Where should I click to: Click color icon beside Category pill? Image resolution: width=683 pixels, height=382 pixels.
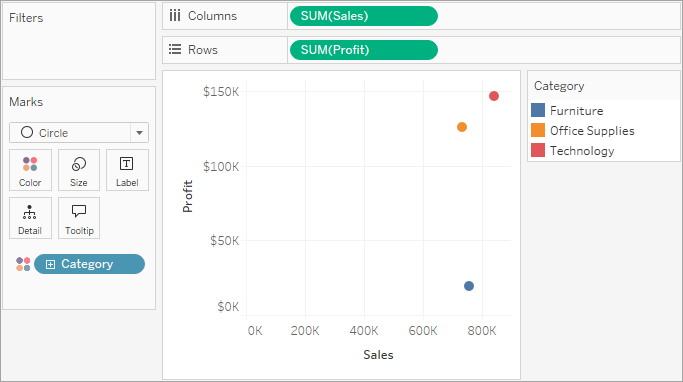point(23,264)
